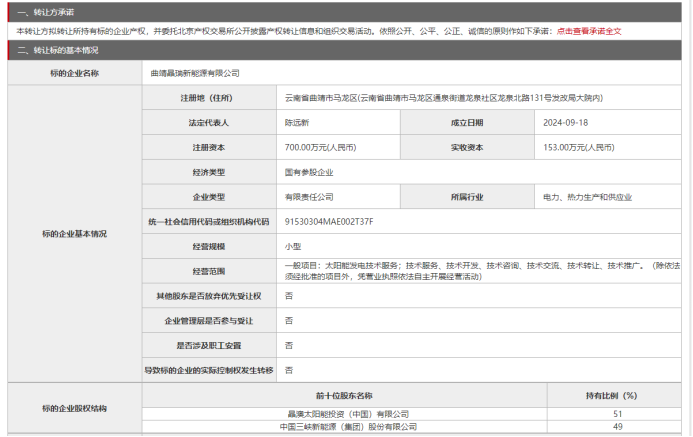Select the legal representative name 陈远新

(297, 123)
